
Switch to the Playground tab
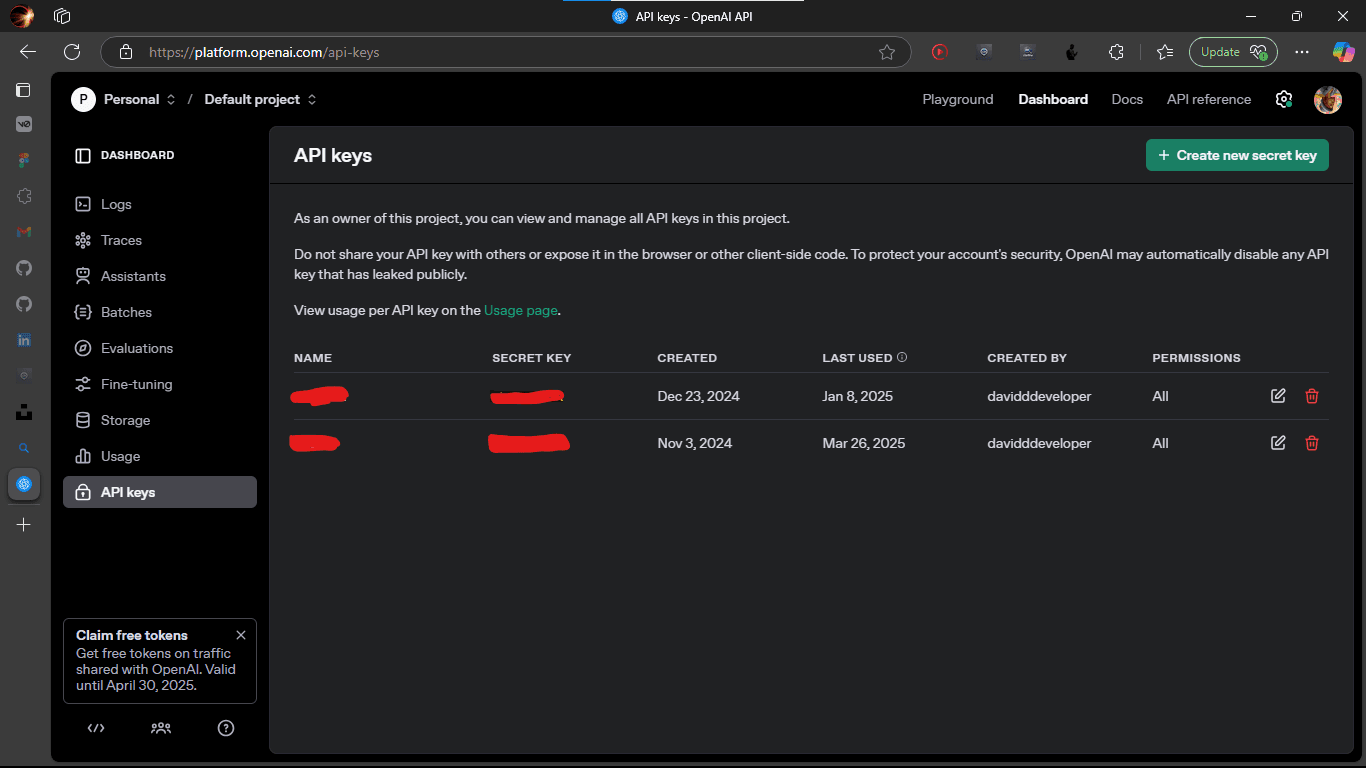(x=957, y=99)
